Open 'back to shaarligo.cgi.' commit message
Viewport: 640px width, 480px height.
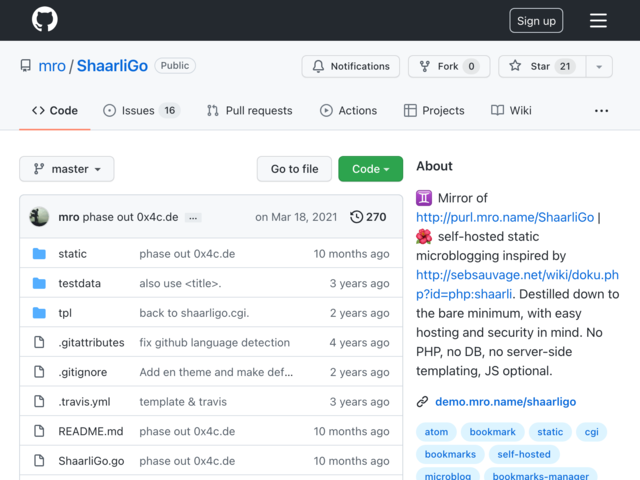coord(194,313)
